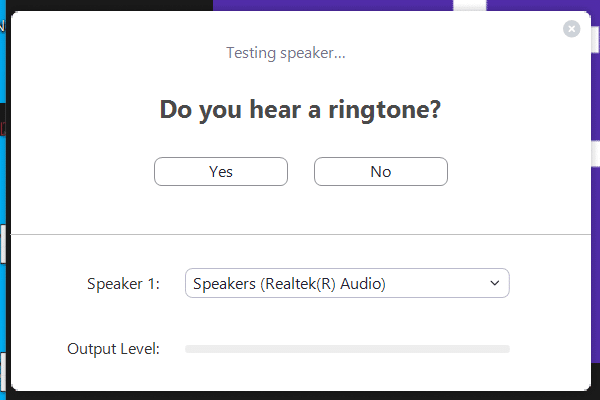Answer No to hearing a ringtone
This screenshot has height=400, width=600.
(380, 172)
